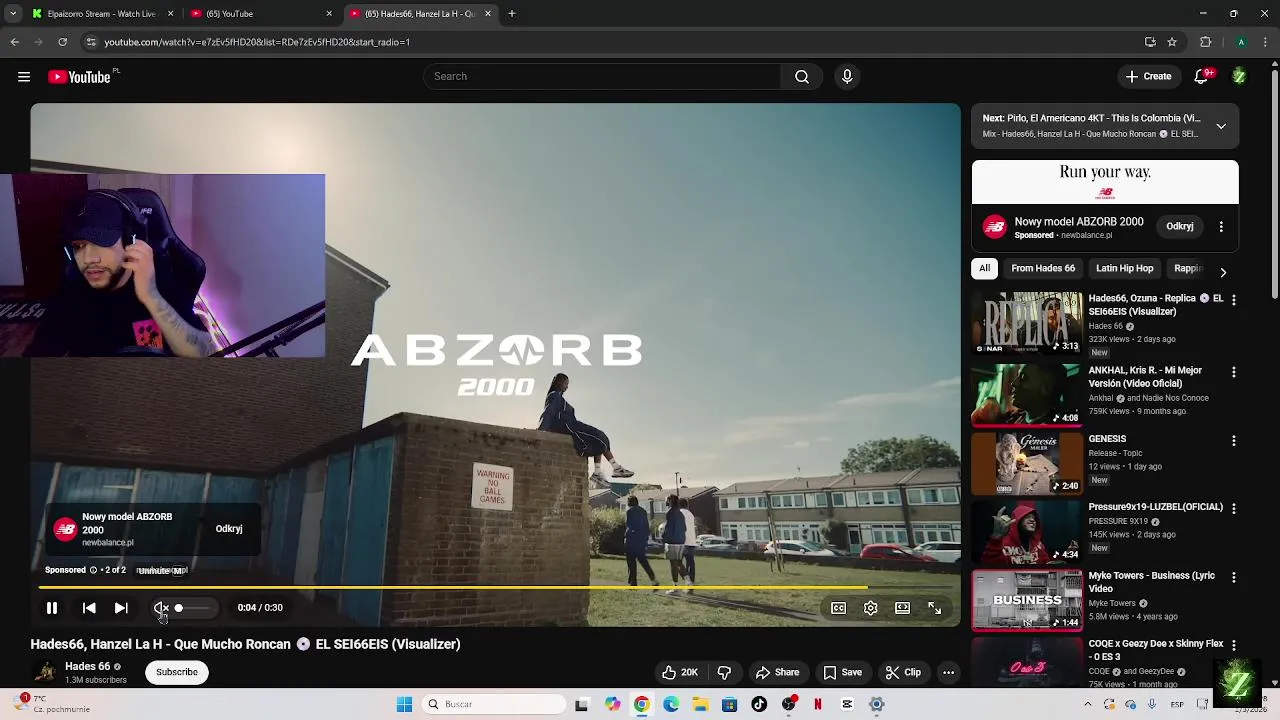The height and width of the screenshot is (720, 1280).
Task: Start voice search with the microphone icon
Action: click(847, 77)
